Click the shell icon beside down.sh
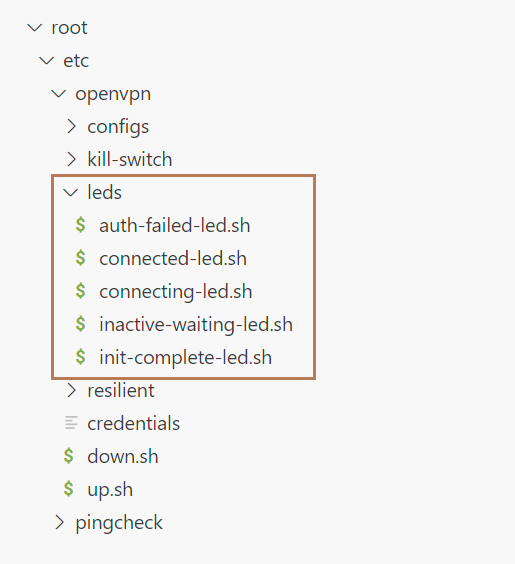The width and height of the screenshot is (515, 564). point(69,456)
